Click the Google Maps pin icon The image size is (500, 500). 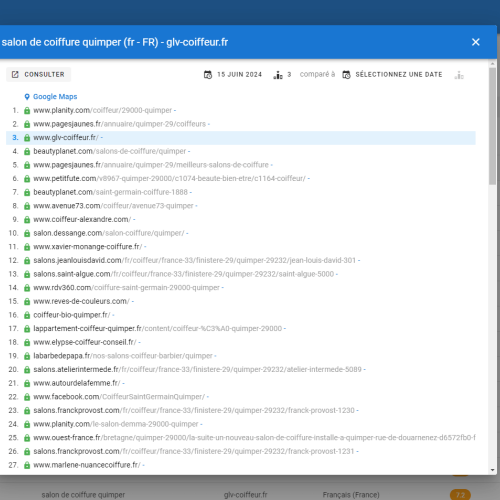[x=27, y=97]
